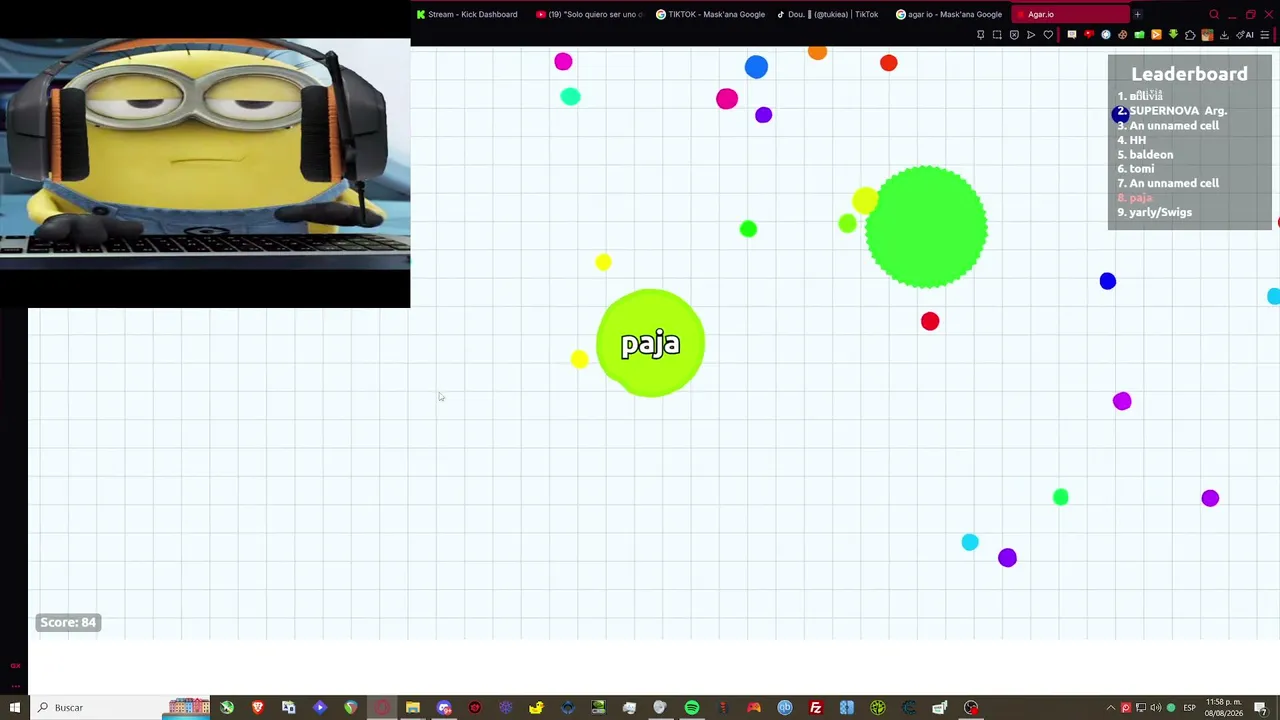Select the active Agar.io tab
Image resolution: width=1280 pixels, height=720 pixels.
tap(1070, 14)
